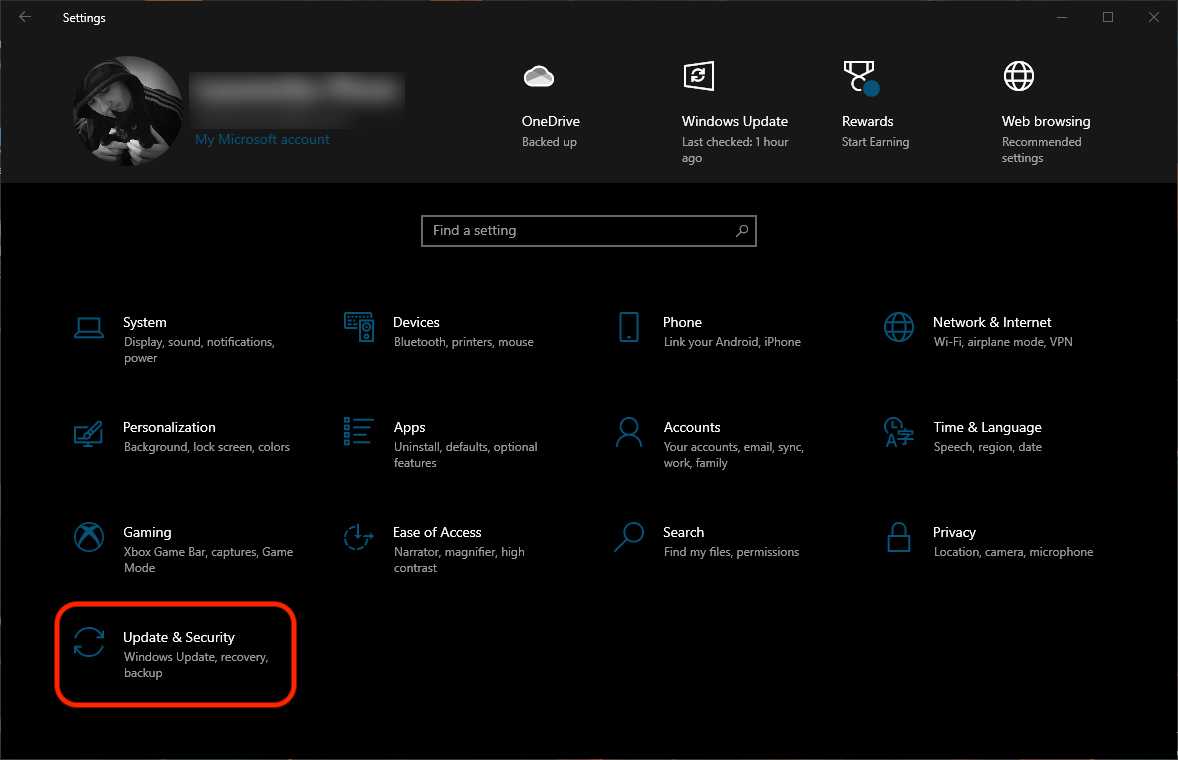
Task: Click the Ease of Access icon
Action: pyautogui.click(x=359, y=537)
